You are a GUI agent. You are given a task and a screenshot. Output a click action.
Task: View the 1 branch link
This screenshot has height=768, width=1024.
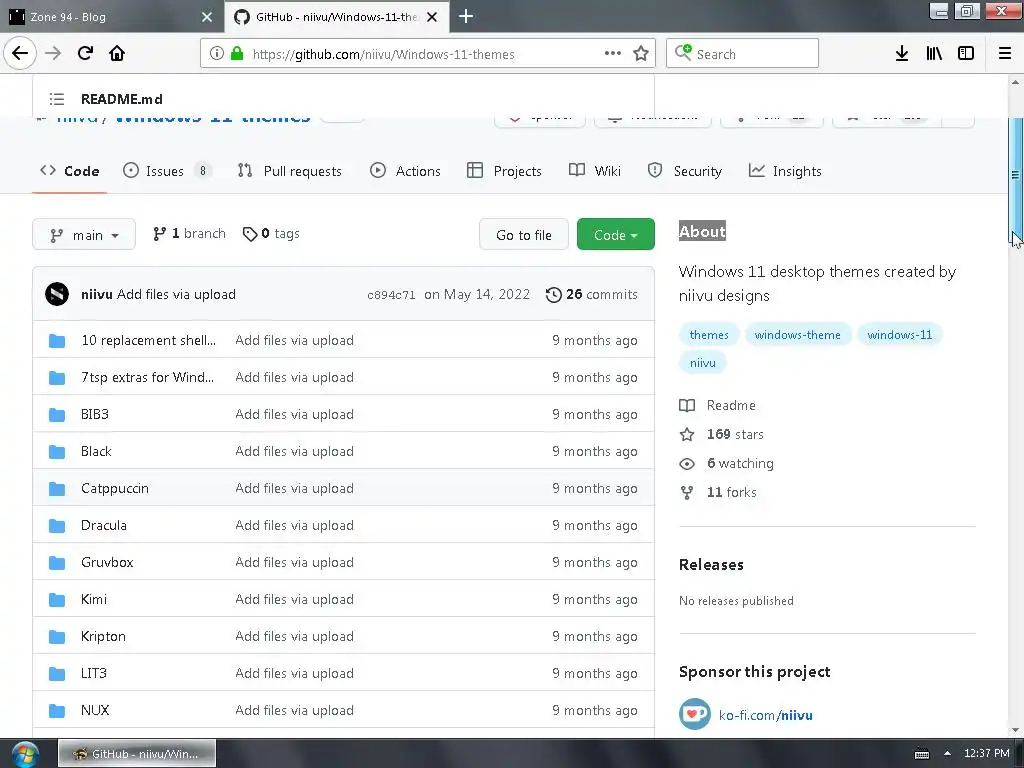189,234
